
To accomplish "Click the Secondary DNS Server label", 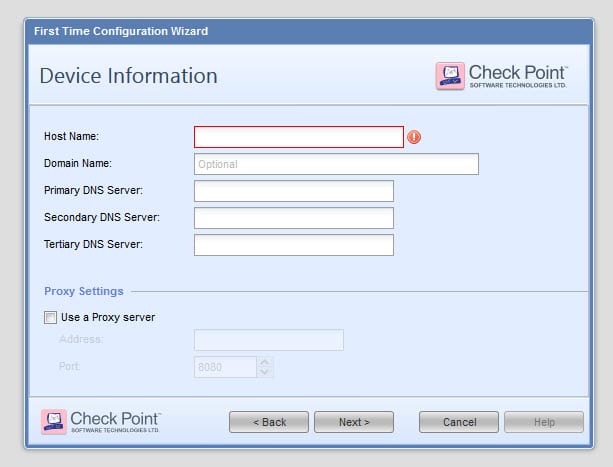I will pyautogui.click(x=102, y=217).
